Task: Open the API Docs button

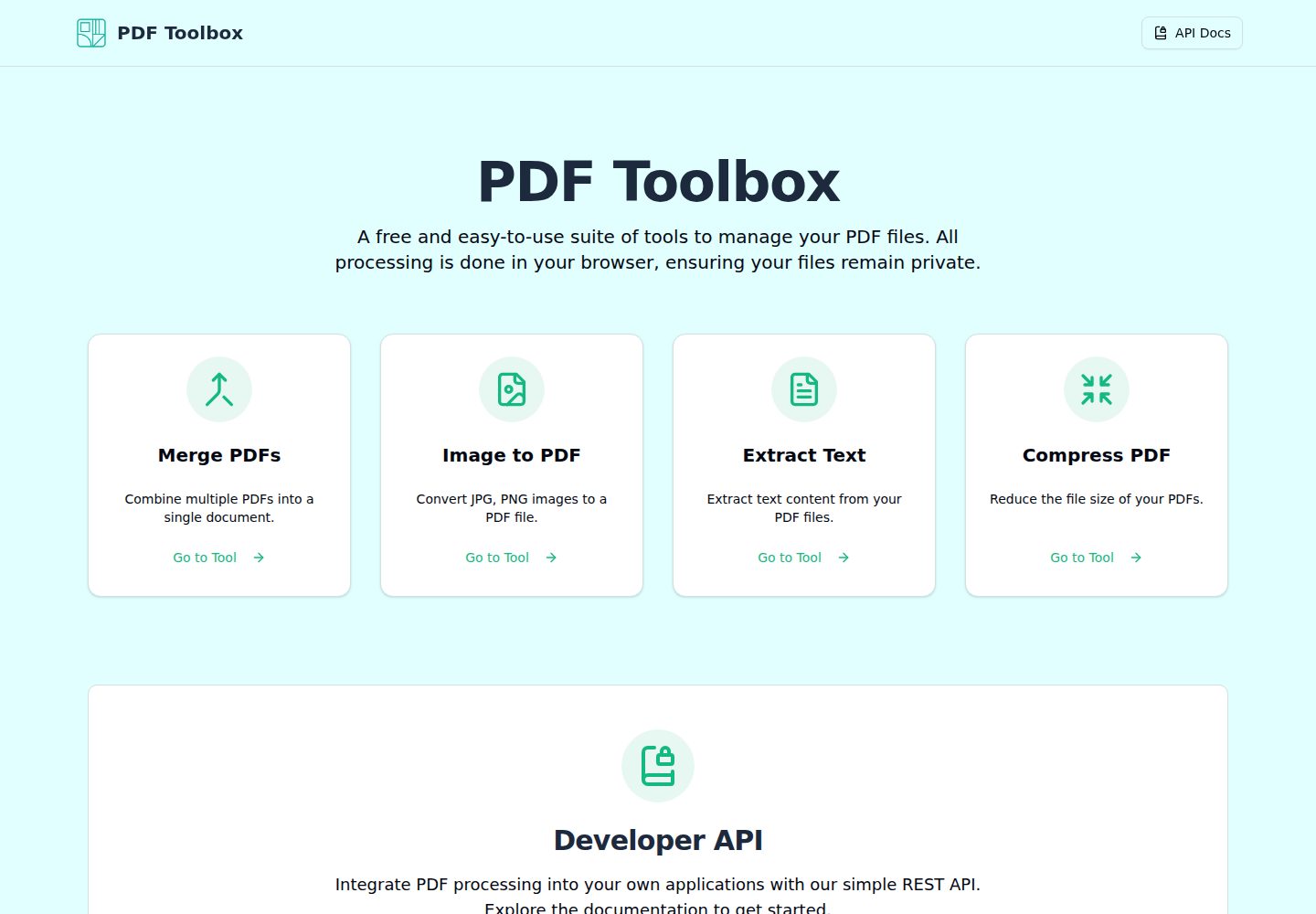Action: [1192, 33]
